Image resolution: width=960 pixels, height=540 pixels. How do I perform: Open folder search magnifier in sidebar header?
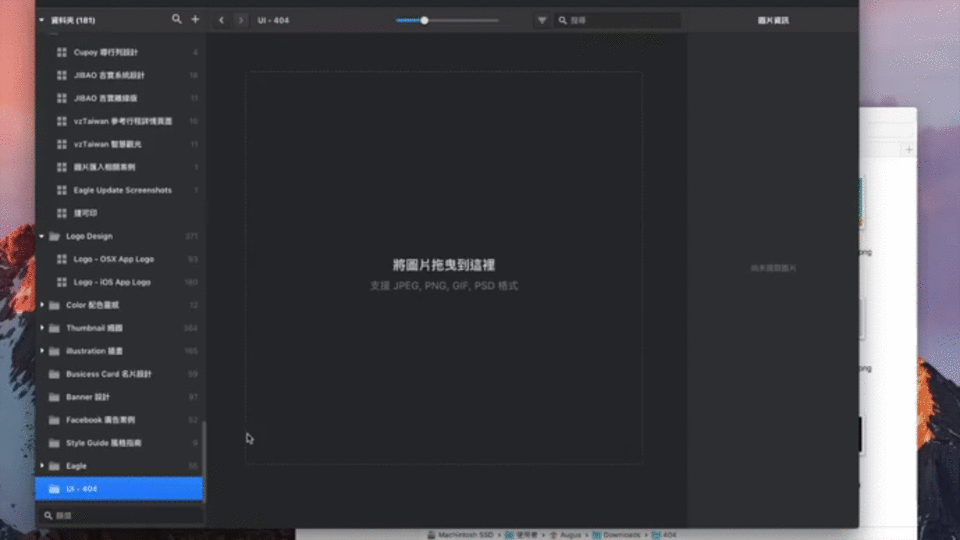176,20
